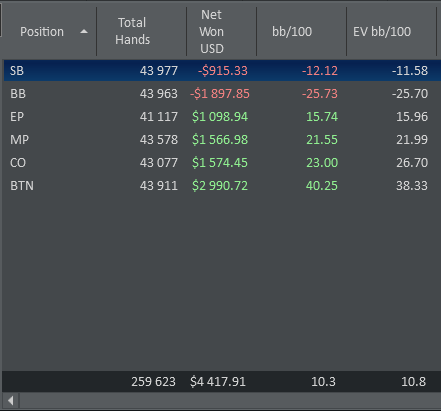Click the CO EV bb/100 value 26.70
Image resolution: width=441 pixels, height=411 pixels.
click(x=412, y=163)
